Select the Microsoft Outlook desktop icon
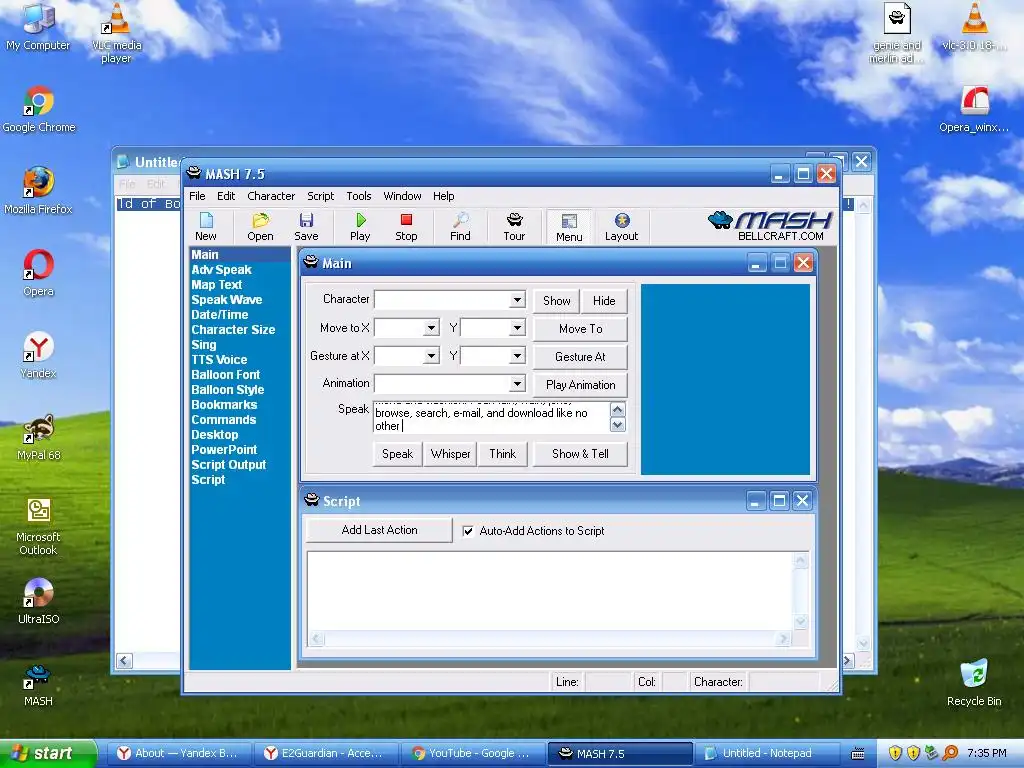 (x=39, y=526)
